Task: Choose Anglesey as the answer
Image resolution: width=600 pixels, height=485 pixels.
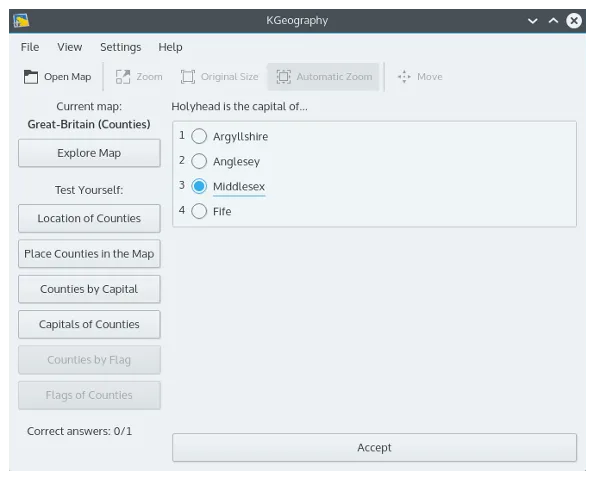Action: [199, 161]
